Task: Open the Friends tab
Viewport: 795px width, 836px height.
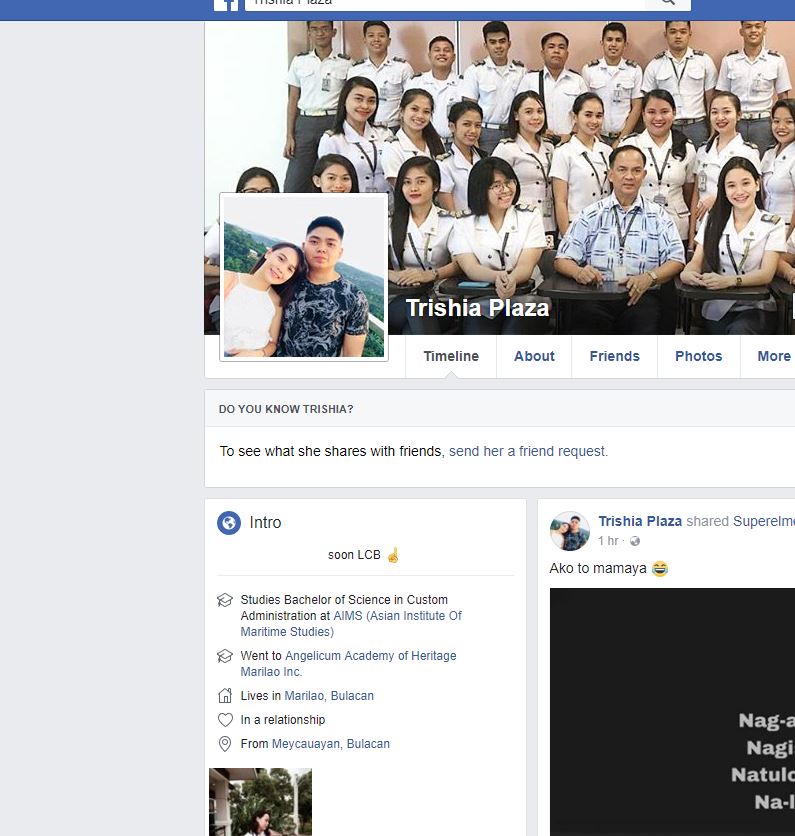Action: [614, 356]
